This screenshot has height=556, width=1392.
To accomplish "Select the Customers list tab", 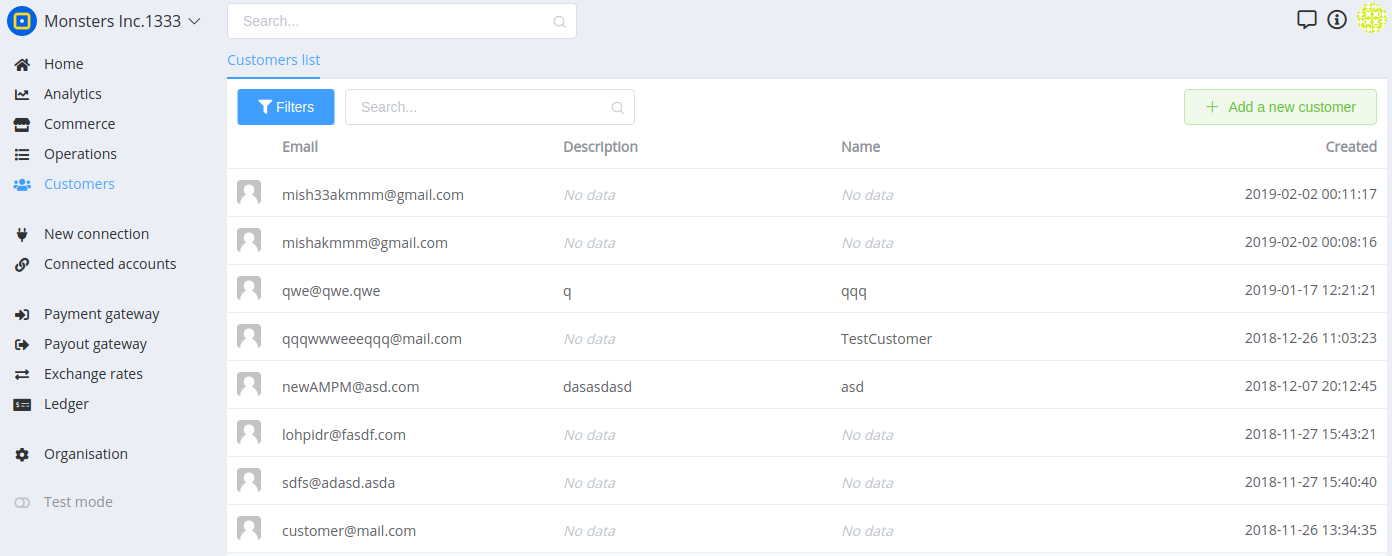I will [x=274, y=60].
